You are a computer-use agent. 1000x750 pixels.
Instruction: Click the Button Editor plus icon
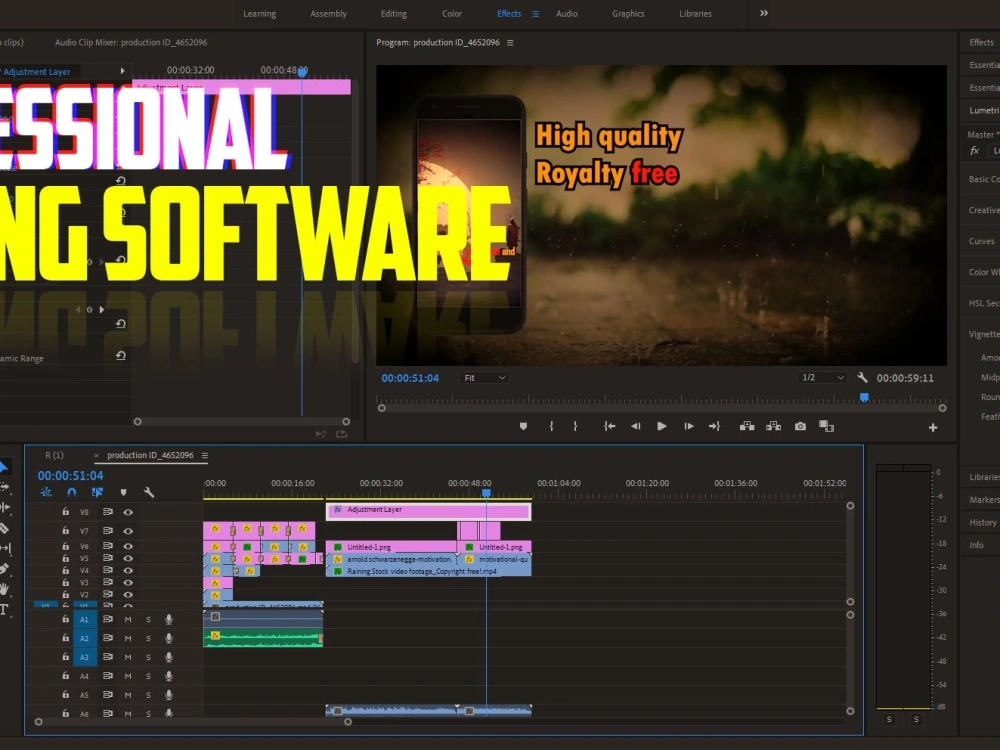(933, 427)
